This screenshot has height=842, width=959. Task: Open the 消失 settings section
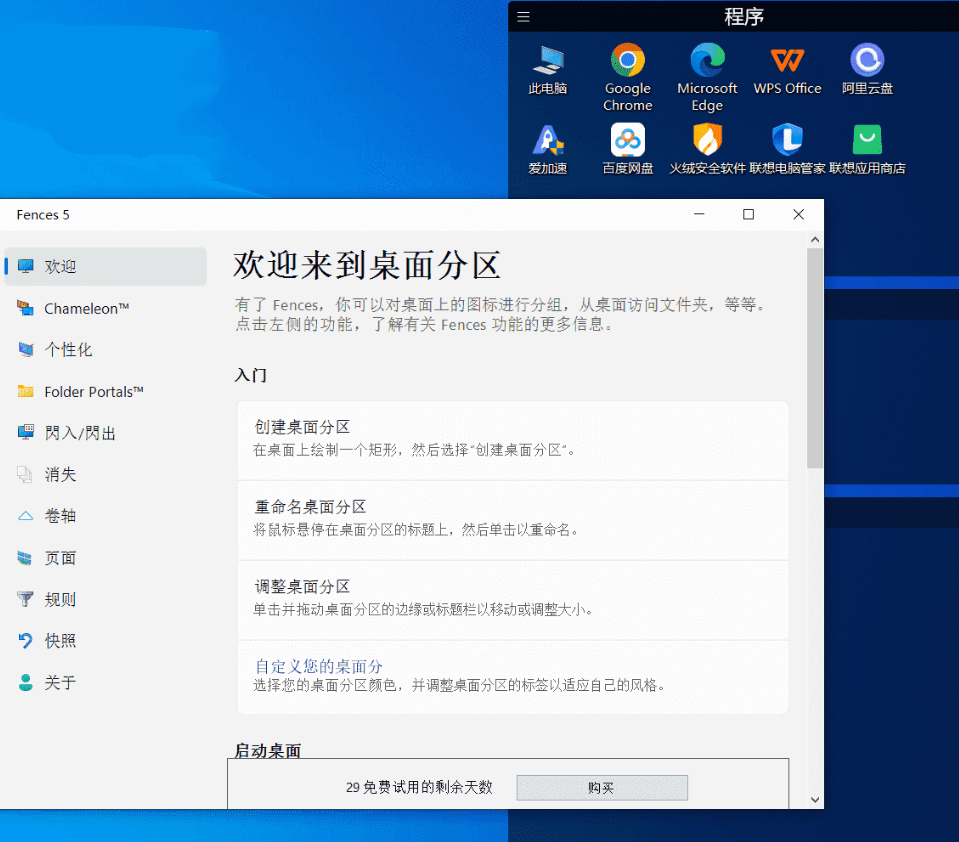[x=58, y=475]
